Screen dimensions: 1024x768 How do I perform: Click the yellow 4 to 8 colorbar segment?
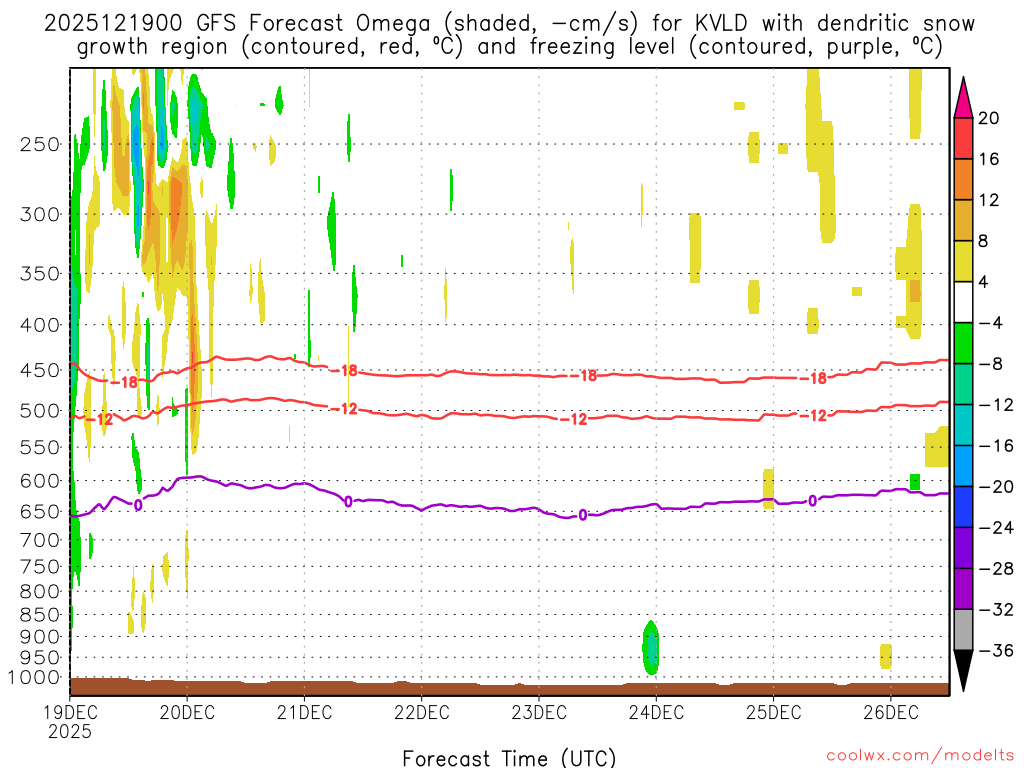[x=963, y=262]
